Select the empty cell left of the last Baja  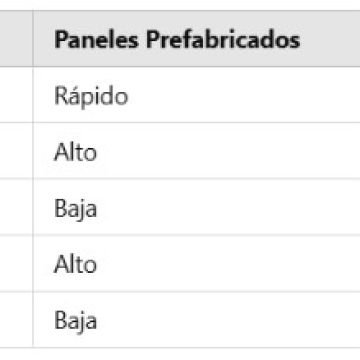click(x=16, y=320)
